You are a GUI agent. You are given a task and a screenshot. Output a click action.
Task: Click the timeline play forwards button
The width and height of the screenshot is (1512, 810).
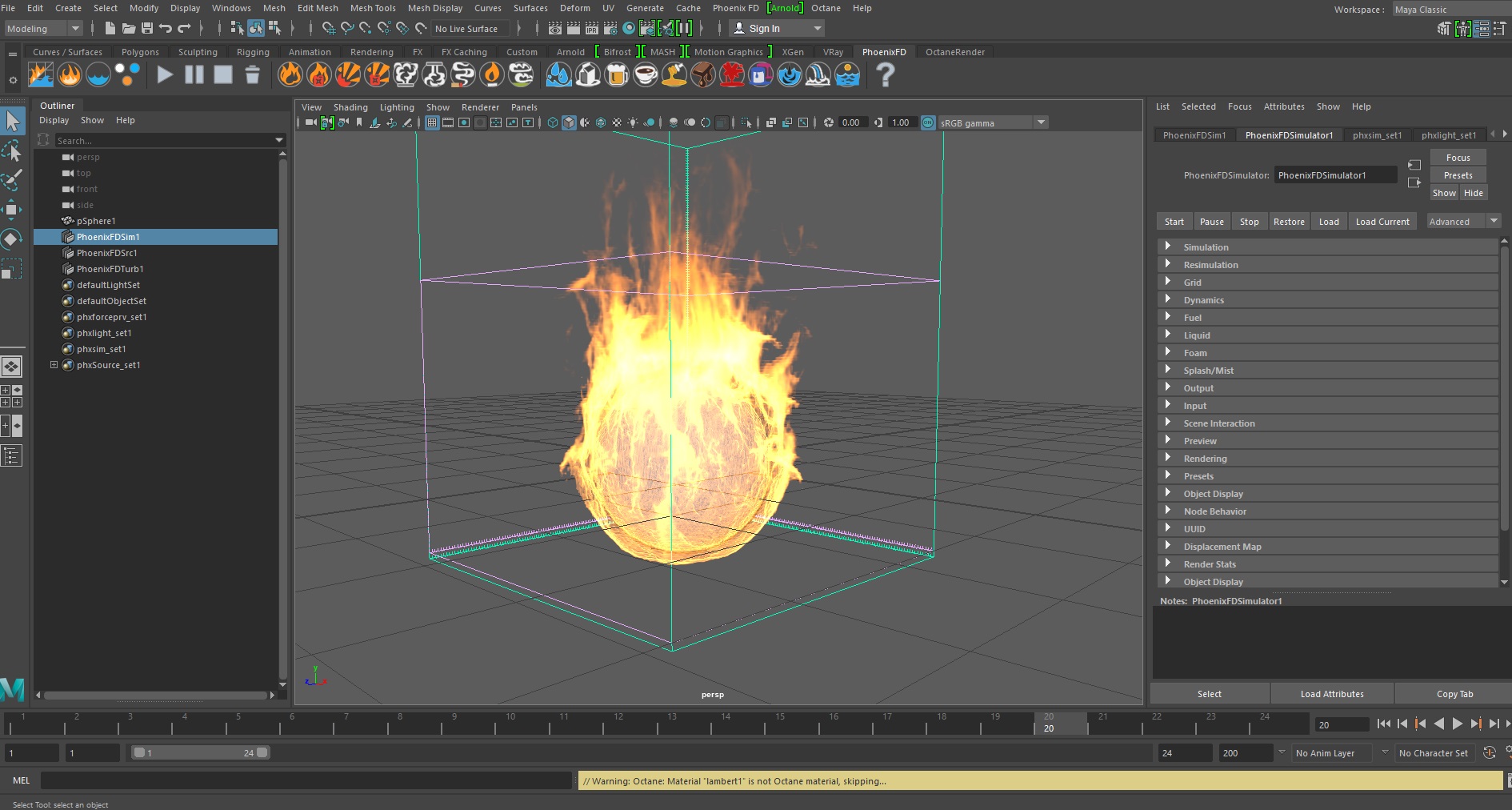coord(1457,724)
